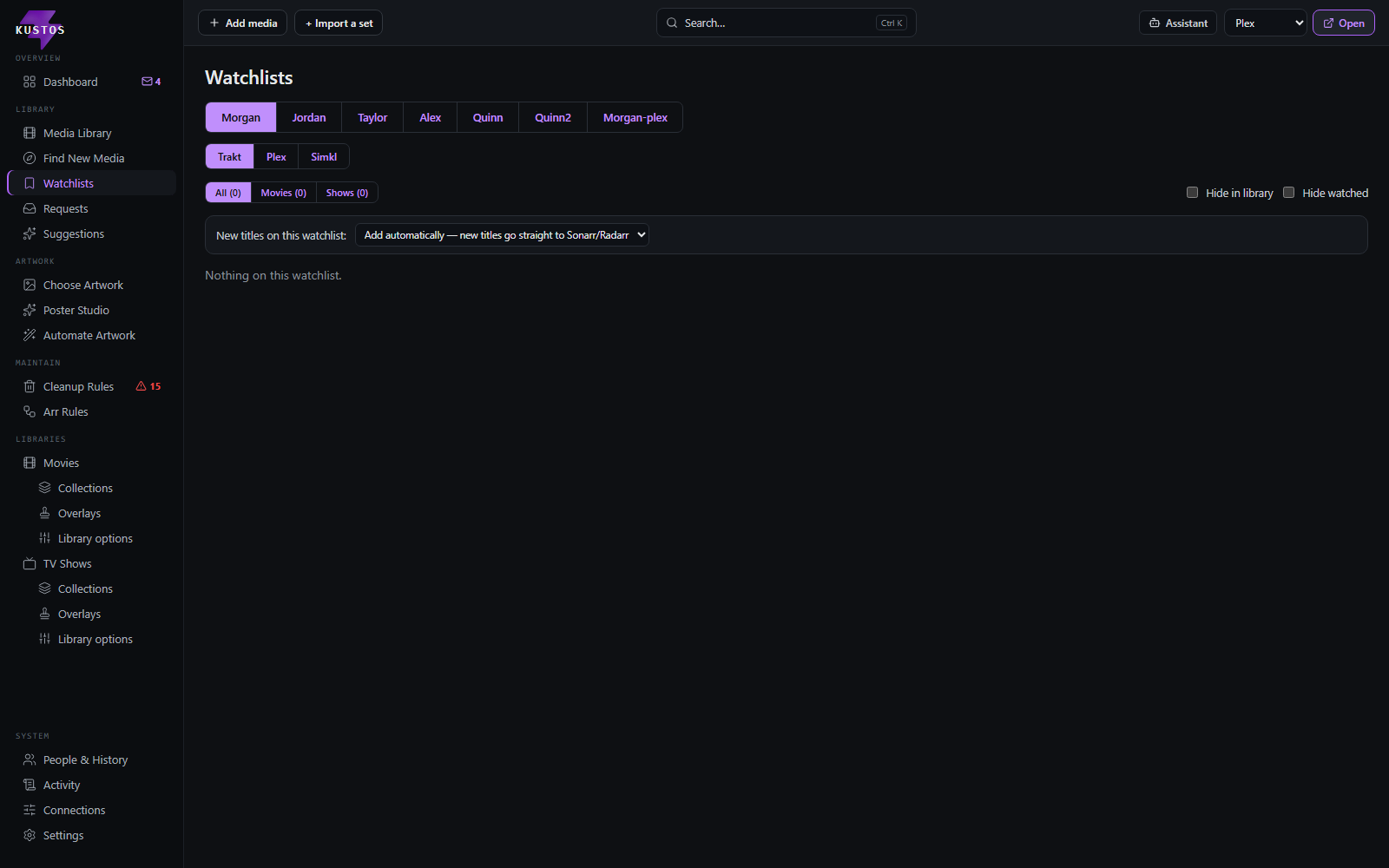This screenshot has height=868, width=1389.
Task: Click the Find New Media compass icon
Action: pyautogui.click(x=30, y=158)
